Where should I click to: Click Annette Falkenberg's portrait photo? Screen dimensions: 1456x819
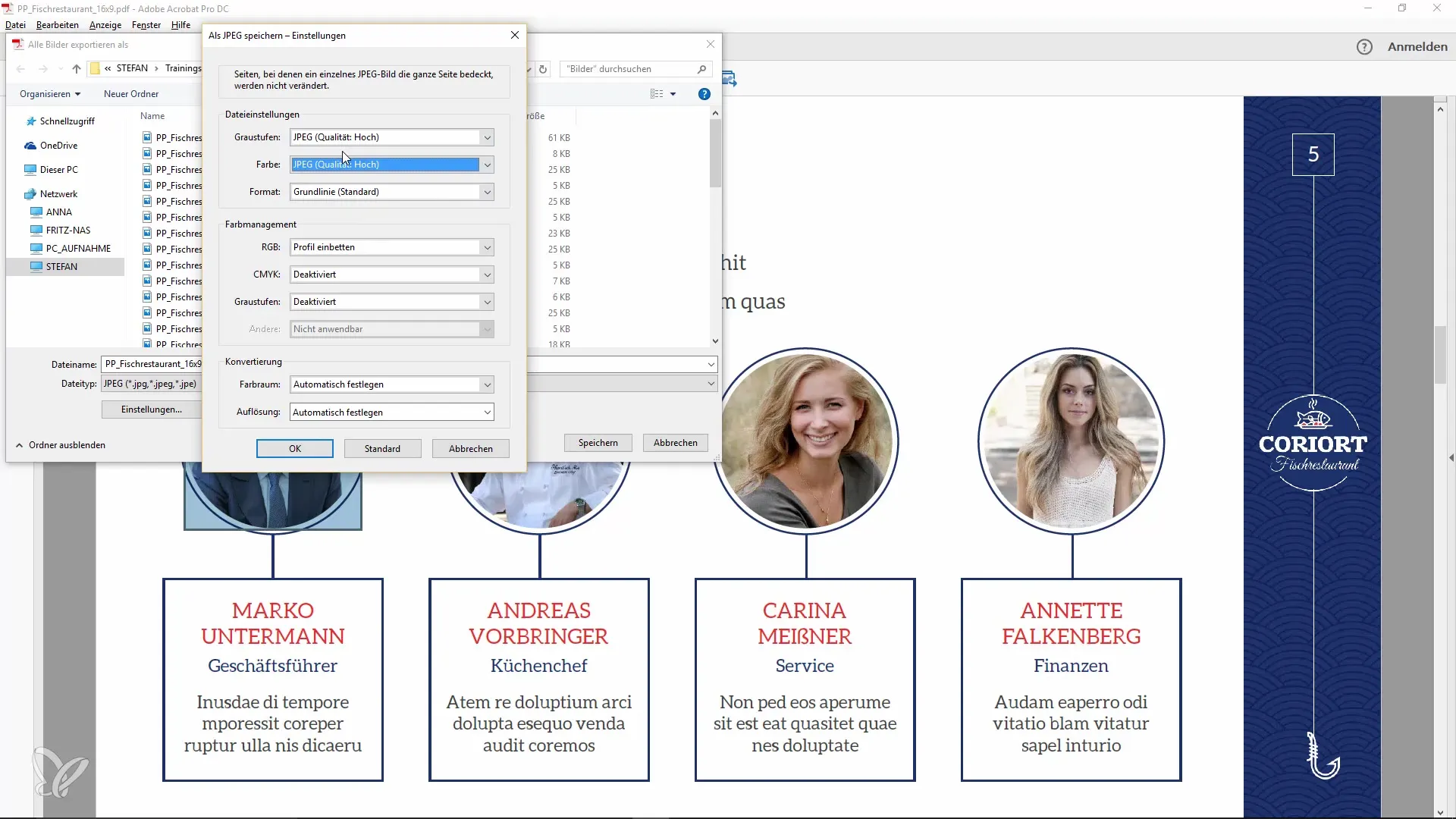pos(1072,440)
